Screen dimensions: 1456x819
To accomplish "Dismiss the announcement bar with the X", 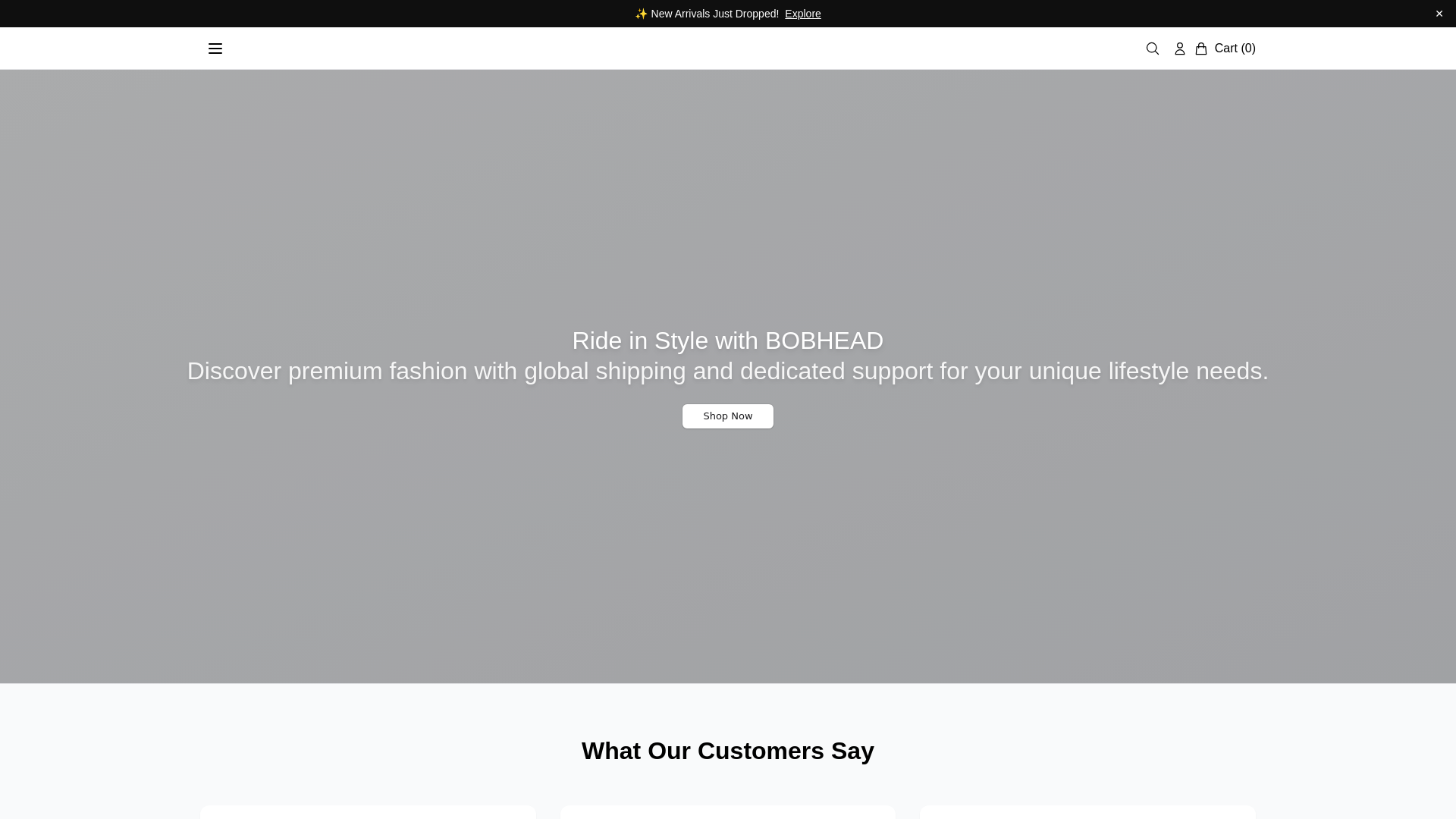I will click(x=1439, y=14).
